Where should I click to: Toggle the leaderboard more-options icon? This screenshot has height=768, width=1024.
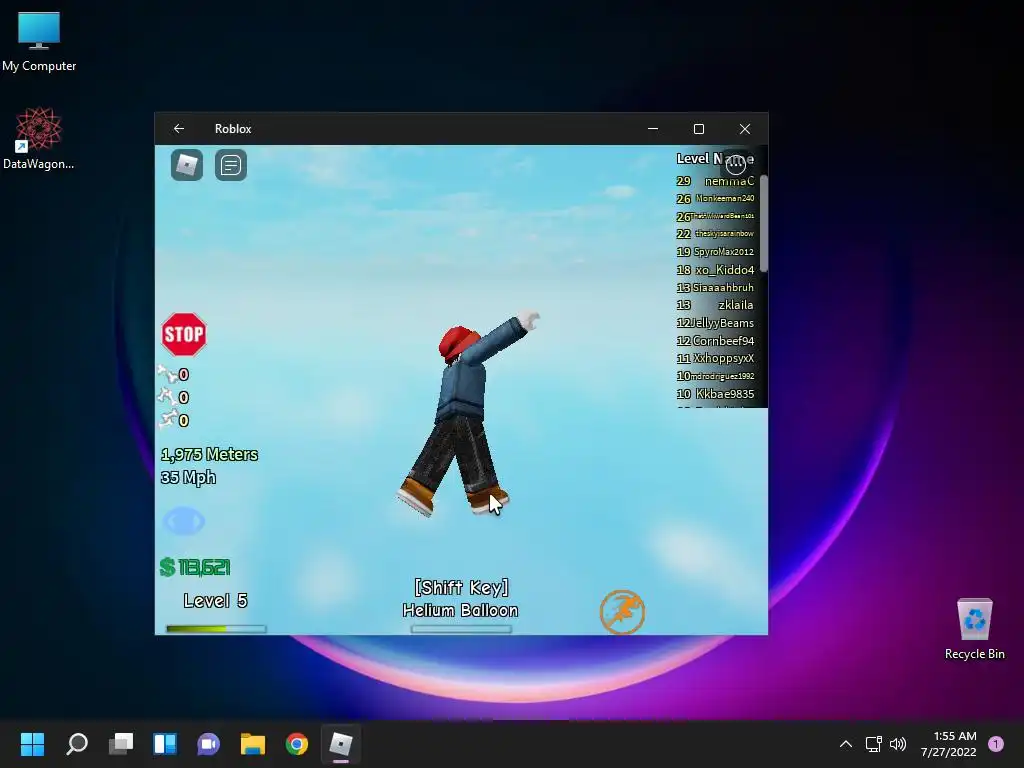736,164
